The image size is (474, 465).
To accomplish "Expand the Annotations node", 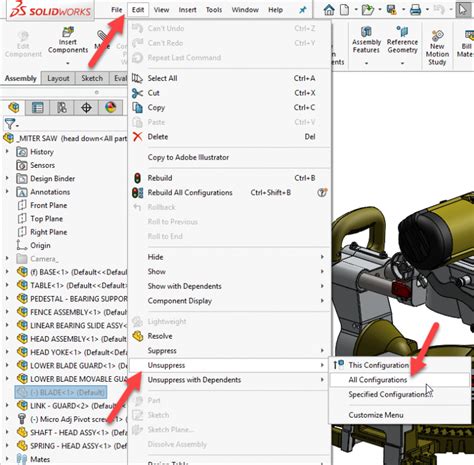I will [7, 192].
